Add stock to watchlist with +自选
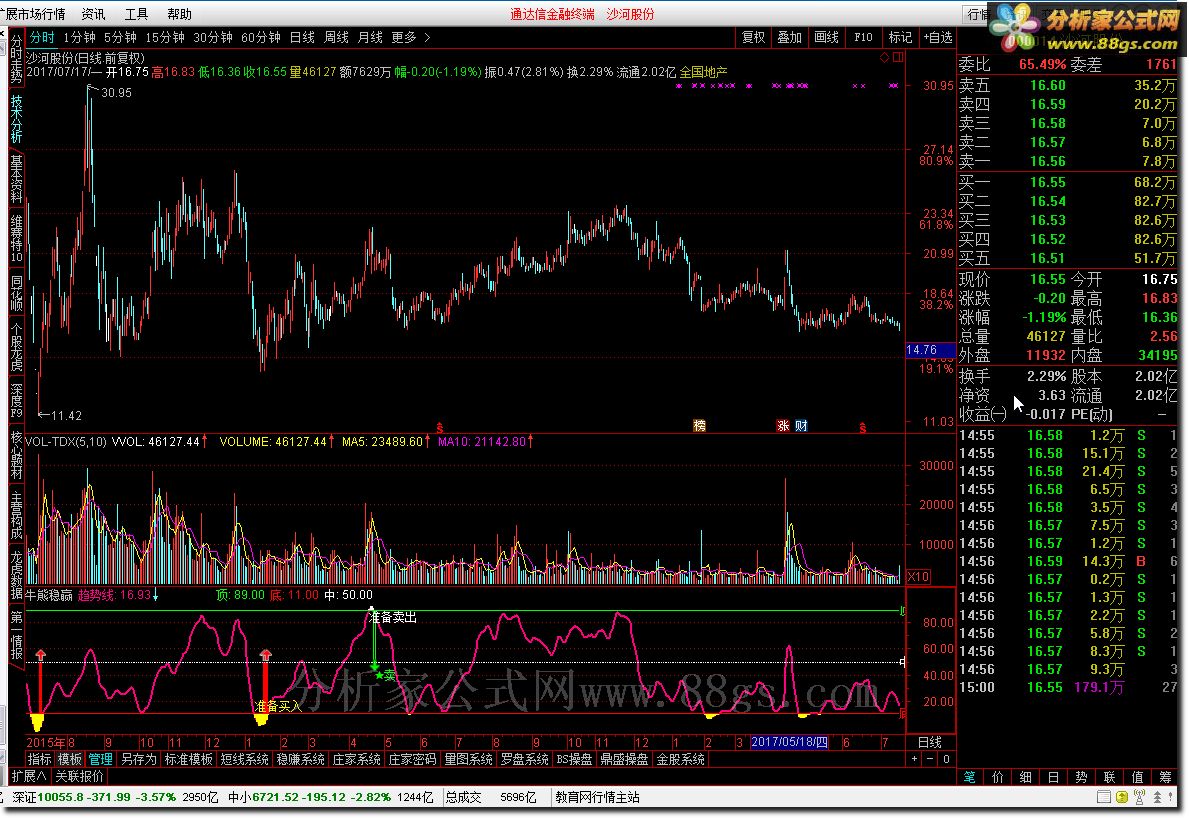Screen dimensions: 1189x818 click(x=937, y=37)
